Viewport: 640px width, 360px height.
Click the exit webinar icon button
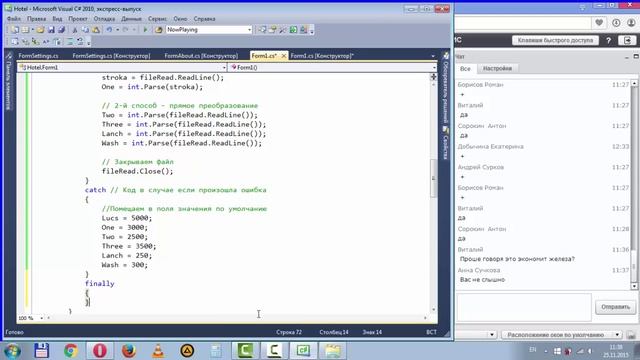click(627, 40)
